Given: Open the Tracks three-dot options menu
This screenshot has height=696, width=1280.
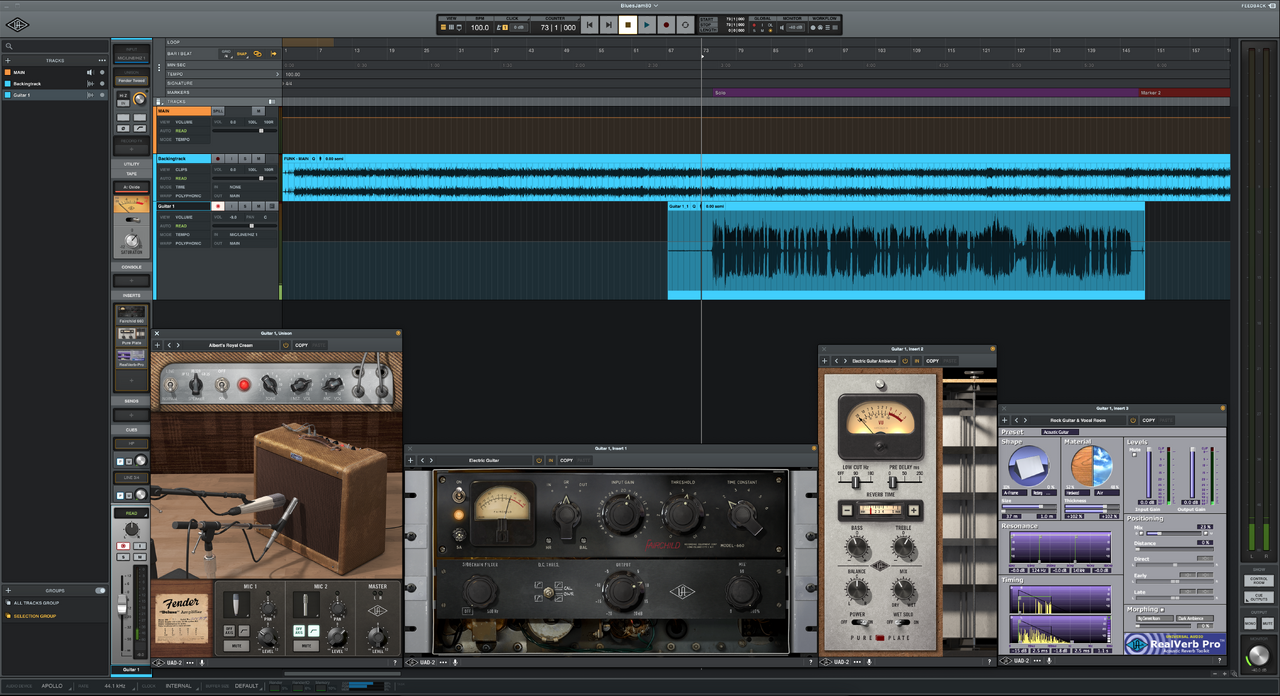Looking at the screenshot, I should coord(100,60).
